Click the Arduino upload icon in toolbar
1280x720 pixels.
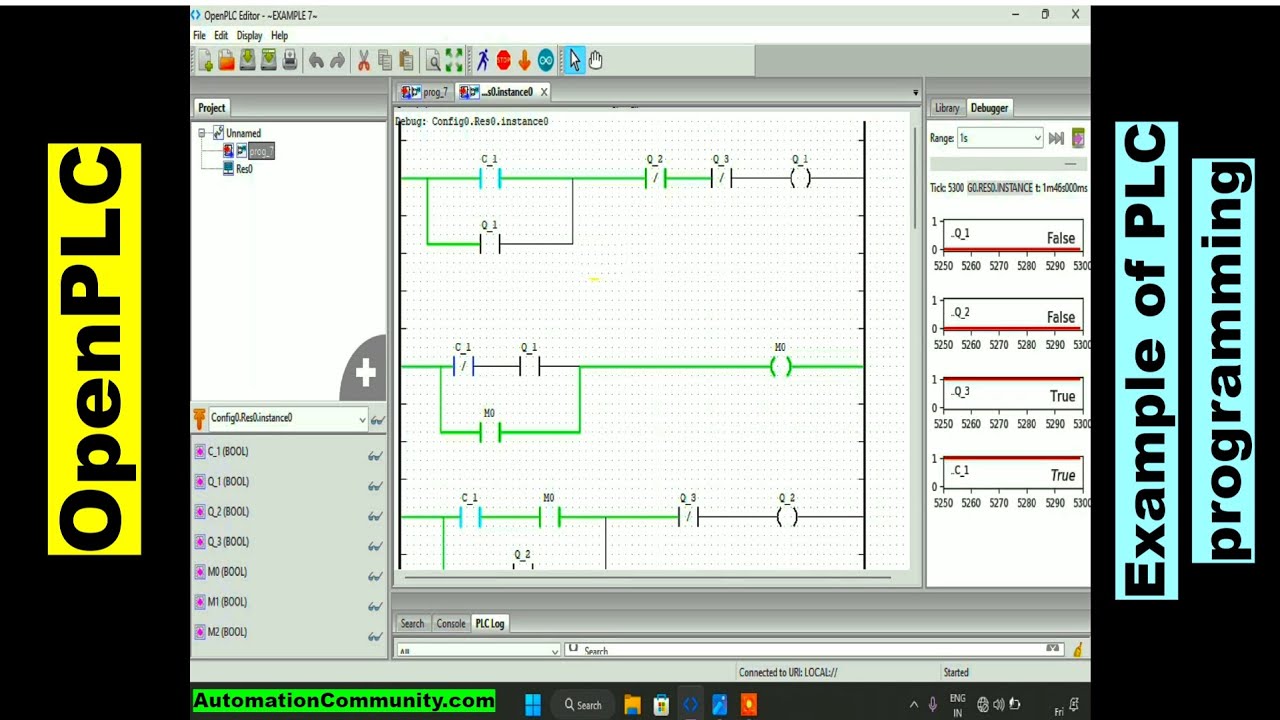(x=545, y=61)
